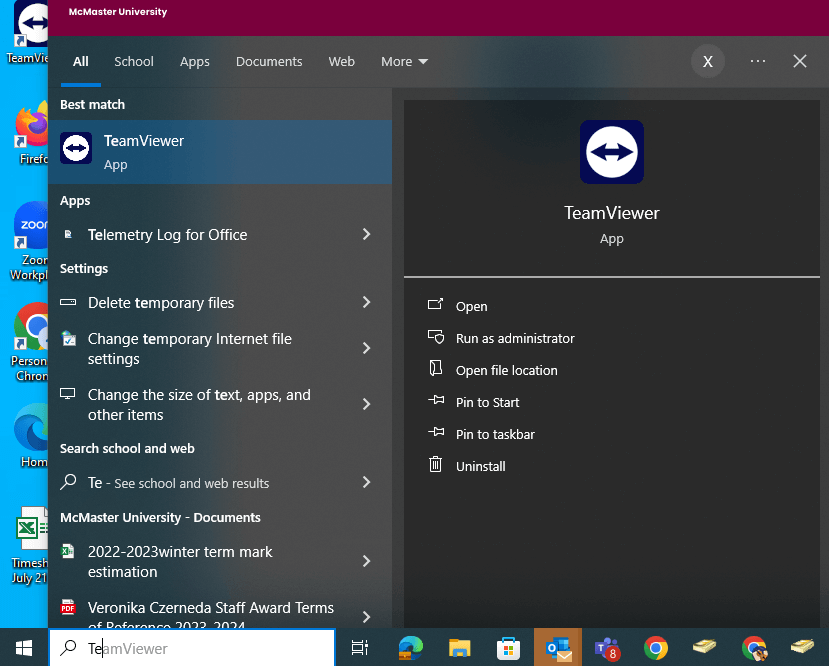The height and width of the screenshot is (666, 829).
Task: Switch to the School tab
Action: 134,62
